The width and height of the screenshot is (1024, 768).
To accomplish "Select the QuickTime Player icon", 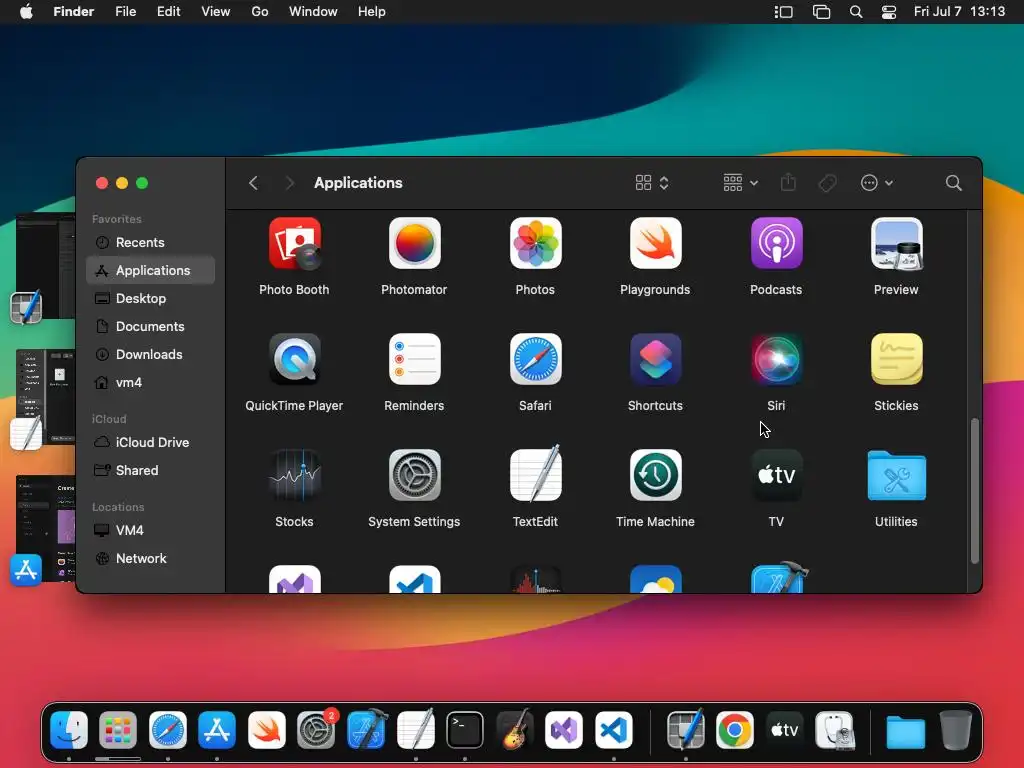I will click(295, 359).
